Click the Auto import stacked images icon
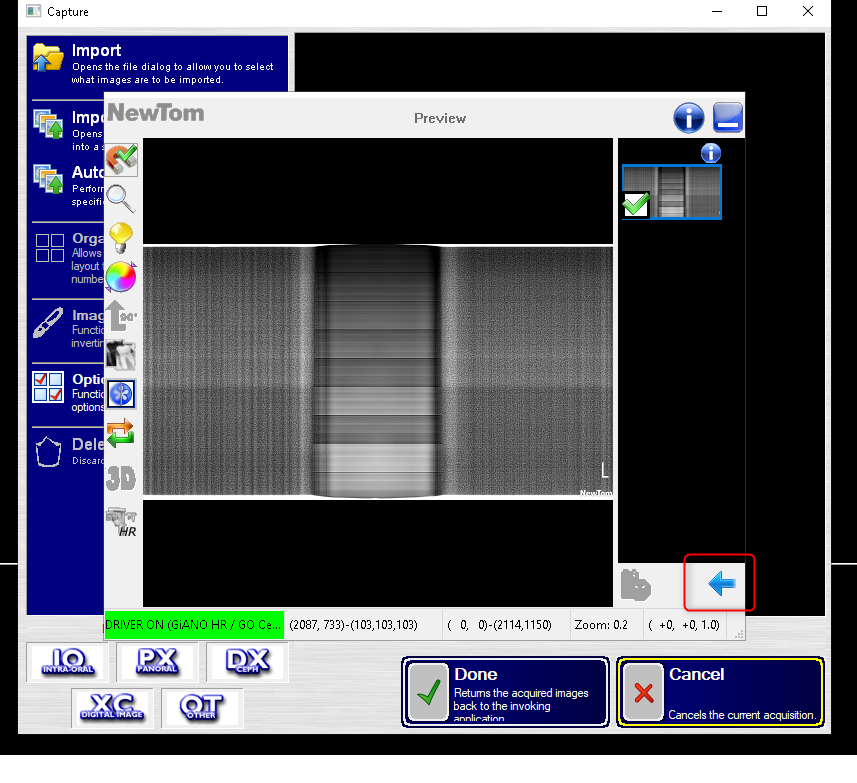Image resolution: width=857 pixels, height=783 pixels. tap(48, 179)
